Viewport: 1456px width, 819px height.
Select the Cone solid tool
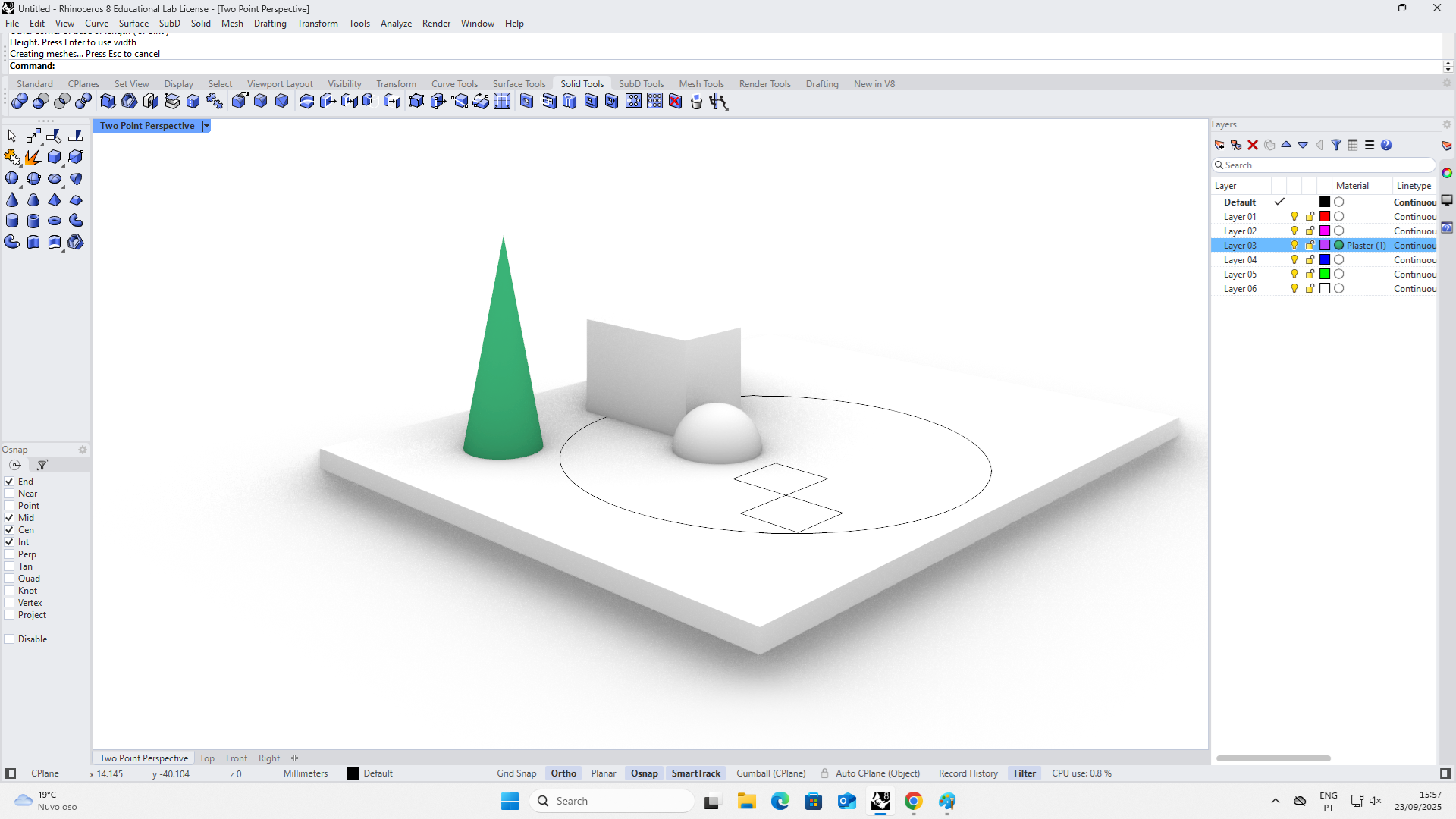[12, 200]
